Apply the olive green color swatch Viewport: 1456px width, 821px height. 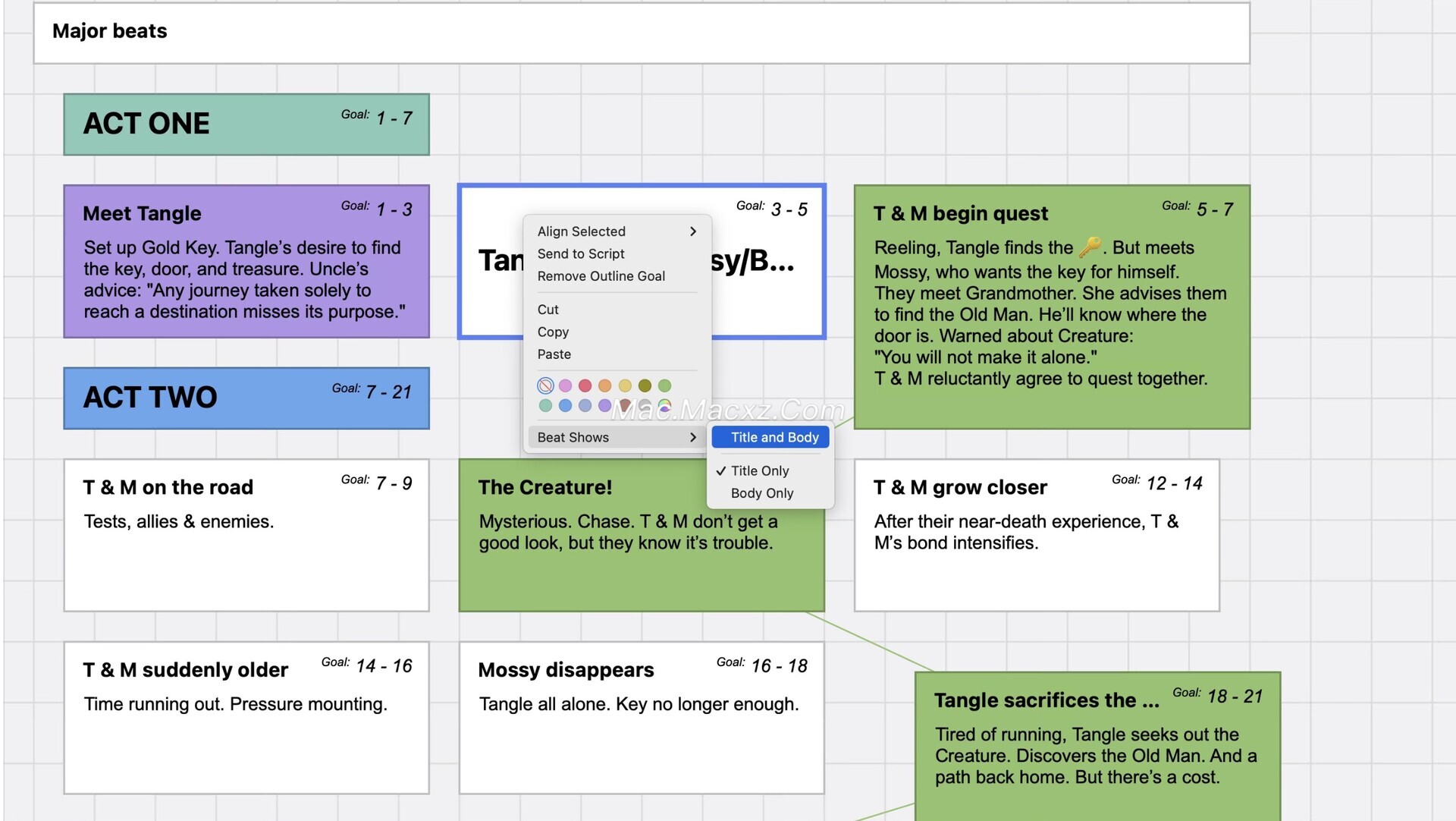[x=645, y=385]
